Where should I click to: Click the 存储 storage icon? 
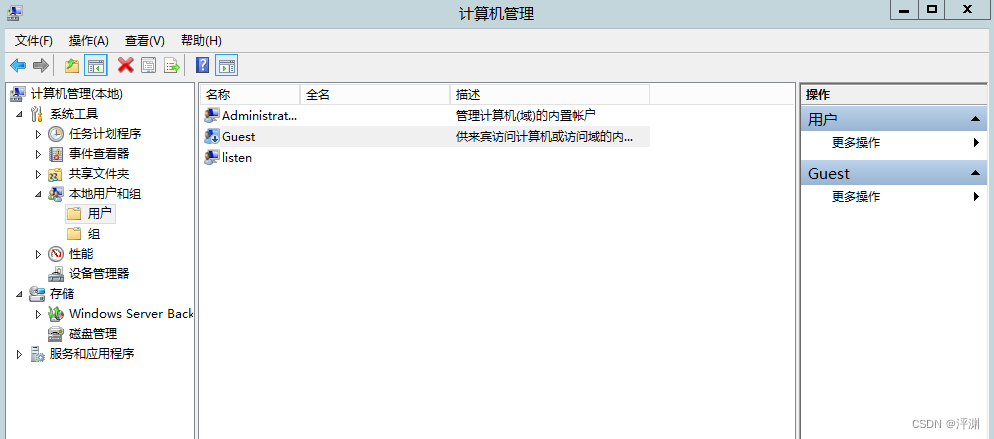37,294
